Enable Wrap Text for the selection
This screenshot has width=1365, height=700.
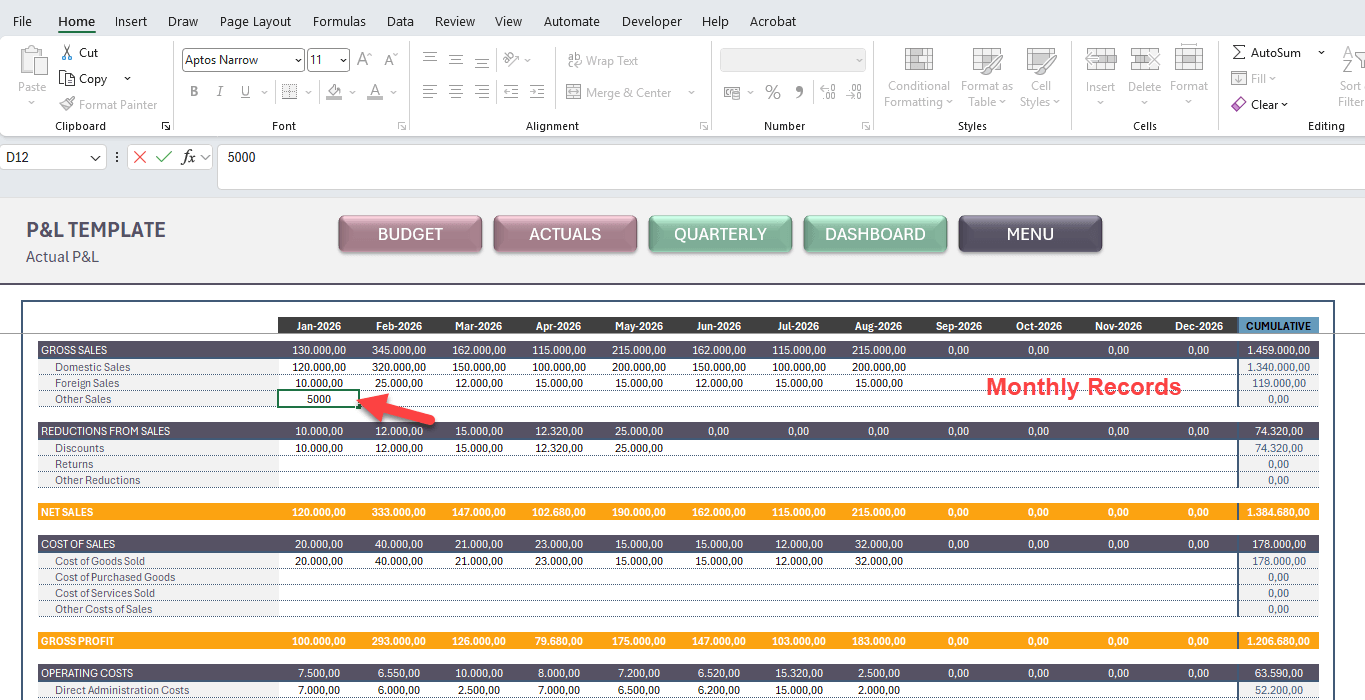(603, 60)
